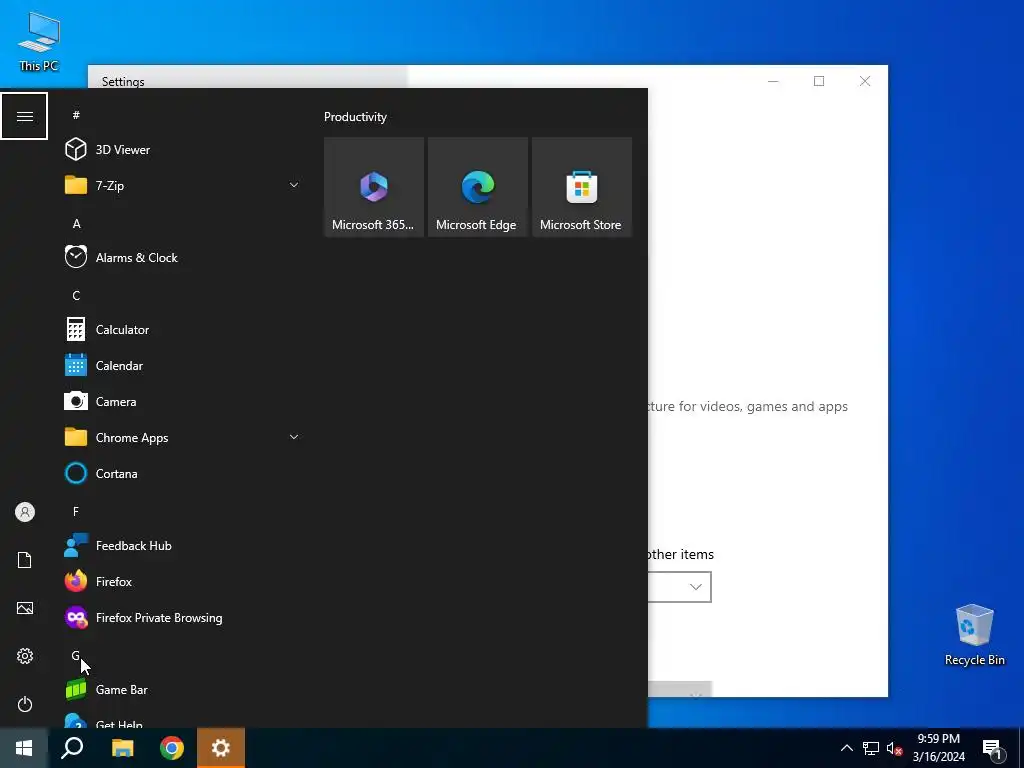
Task: Open the notification Action Center
Action: [x=993, y=749]
